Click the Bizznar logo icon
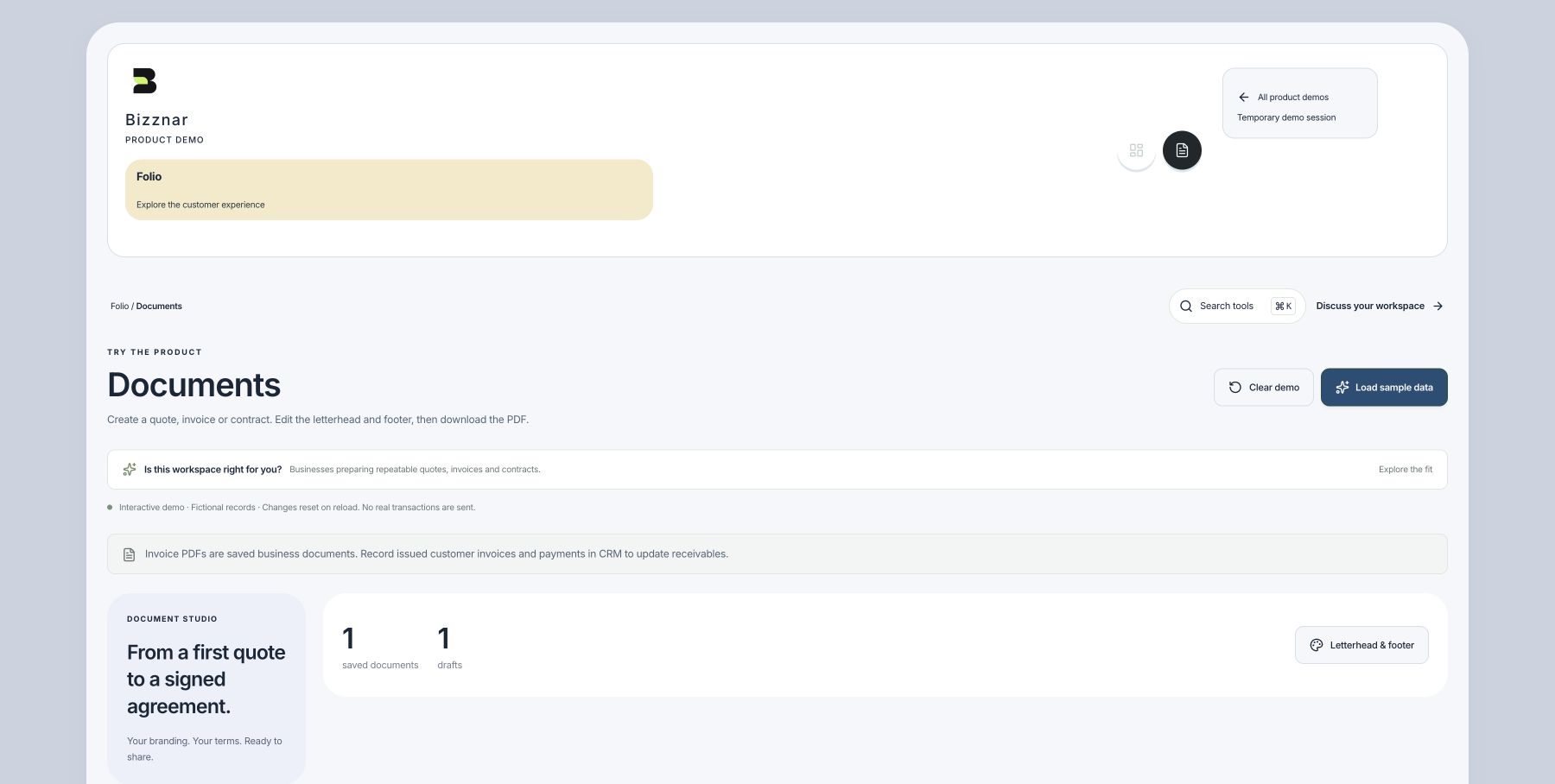Viewport: 1555px width, 784px height. click(x=144, y=81)
